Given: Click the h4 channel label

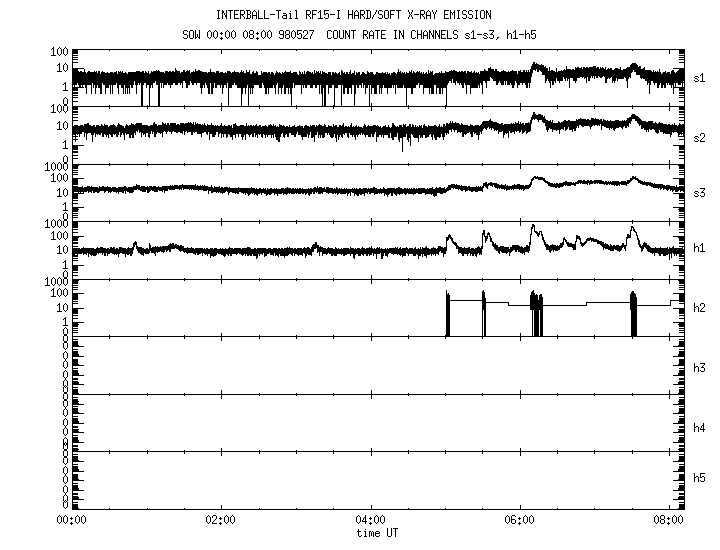Looking at the screenshot, I should 700,427.
